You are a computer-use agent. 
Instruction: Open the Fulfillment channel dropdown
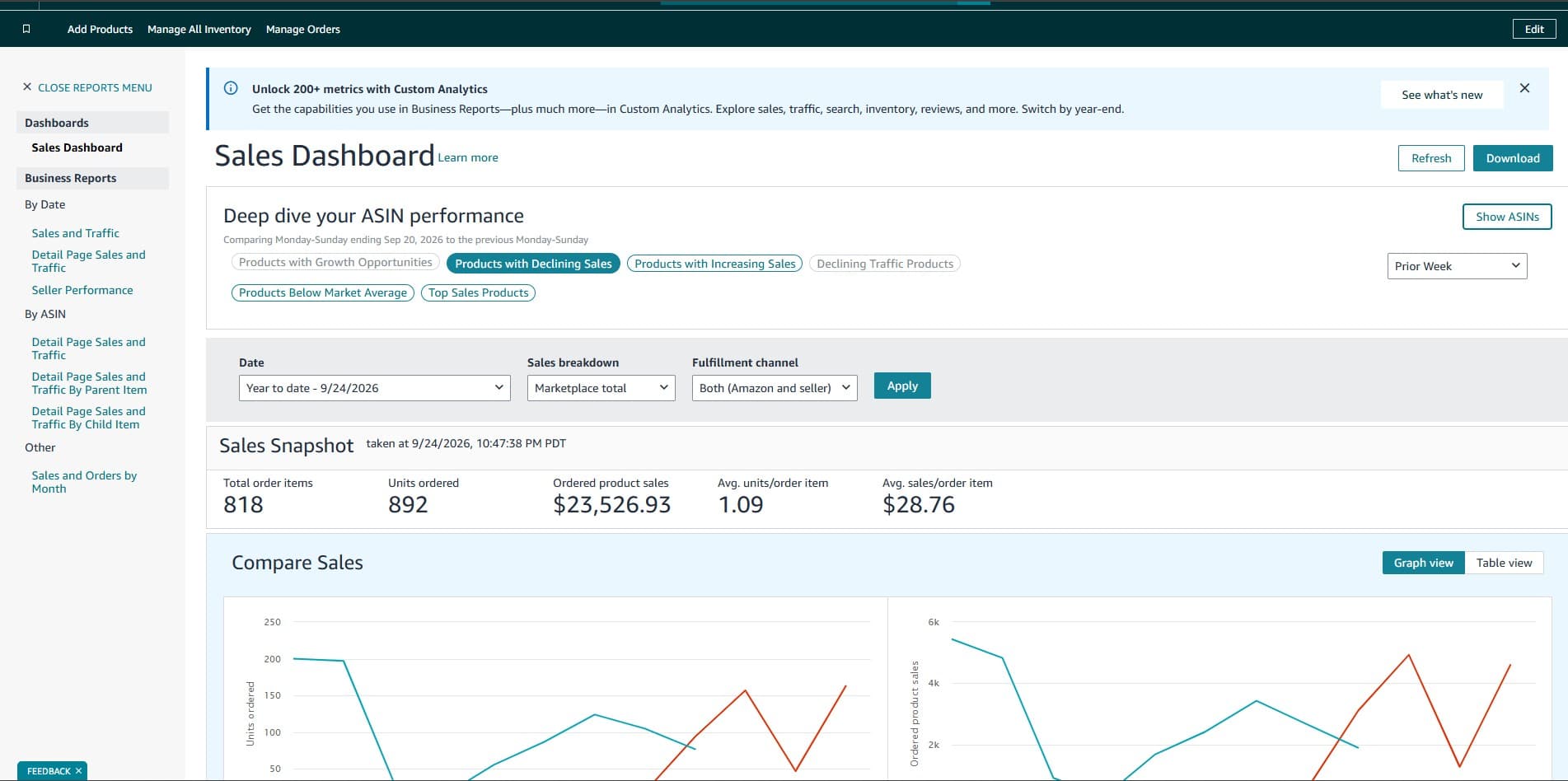click(x=775, y=388)
